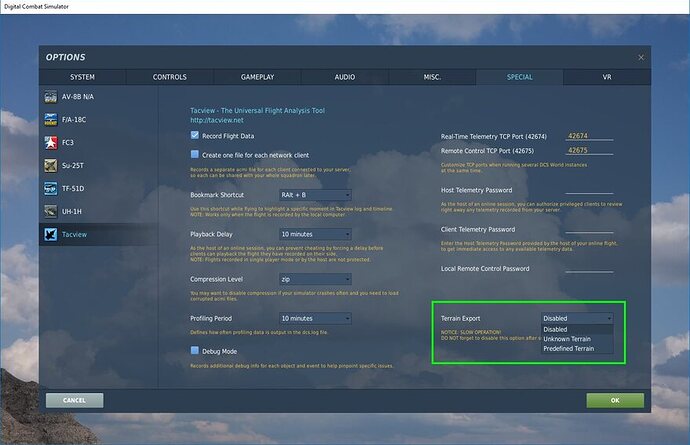This screenshot has height=445, width=690.
Task: Open the Playback Delay dropdown
Action: pyautogui.click(x=315, y=234)
